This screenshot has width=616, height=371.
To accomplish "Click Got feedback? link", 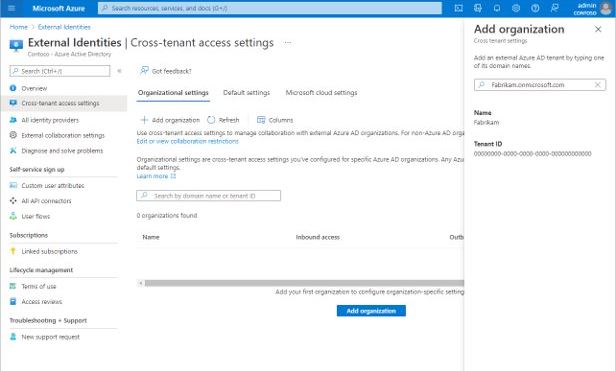I will coord(166,71).
